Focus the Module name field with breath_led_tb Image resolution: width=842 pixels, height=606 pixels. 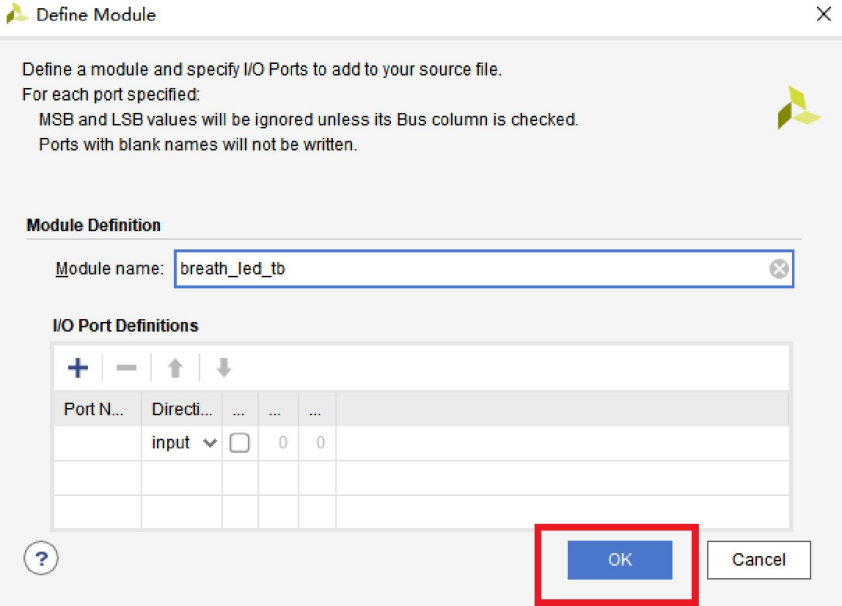[x=470, y=269]
